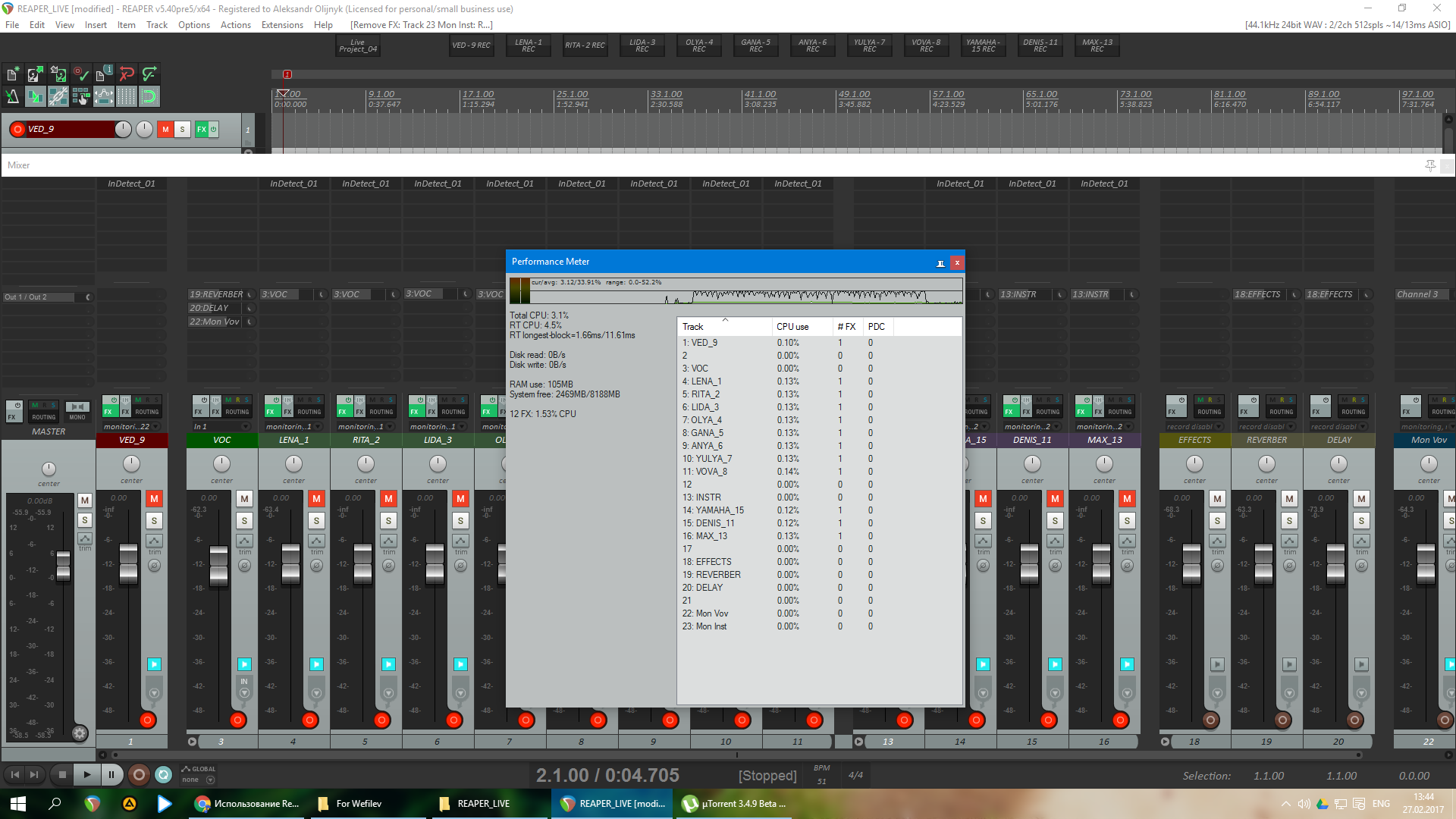Expand LENA_1 record monitoring mode dropdown
The width and height of the screenshot is (1456, 819).
[x=317, y=427]
